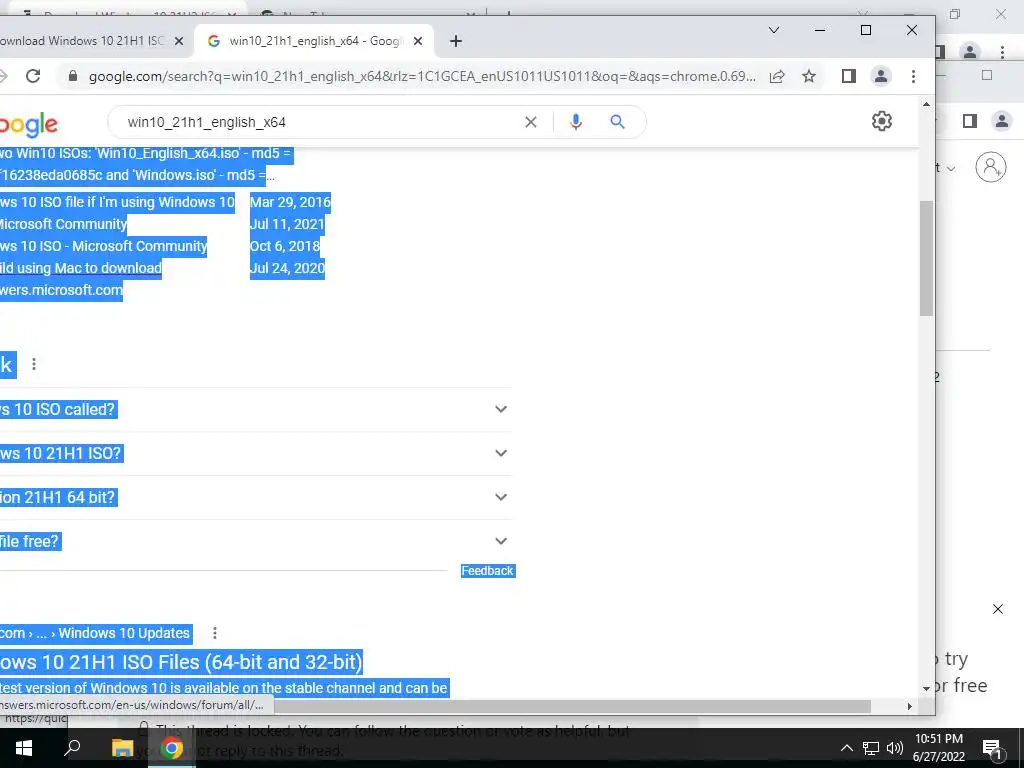The image size is (1024, 768).
Task: Open the new tab plus button
Action: pyautogui.click(x=456, y=41)
